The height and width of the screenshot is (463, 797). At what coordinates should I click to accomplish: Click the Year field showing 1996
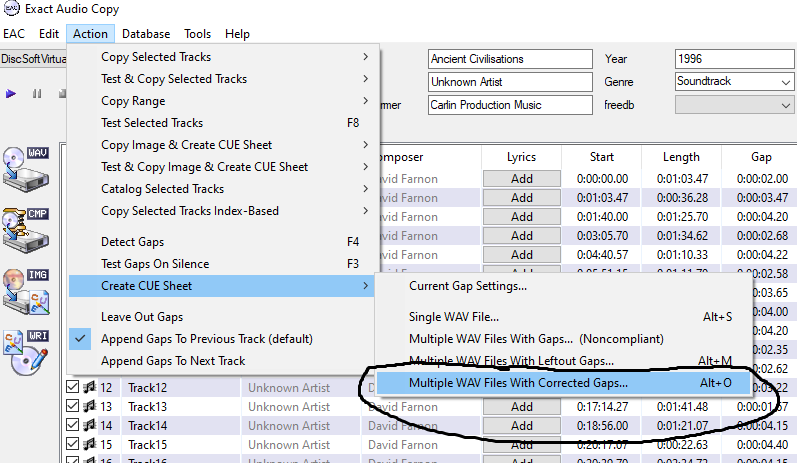(734, 59)
